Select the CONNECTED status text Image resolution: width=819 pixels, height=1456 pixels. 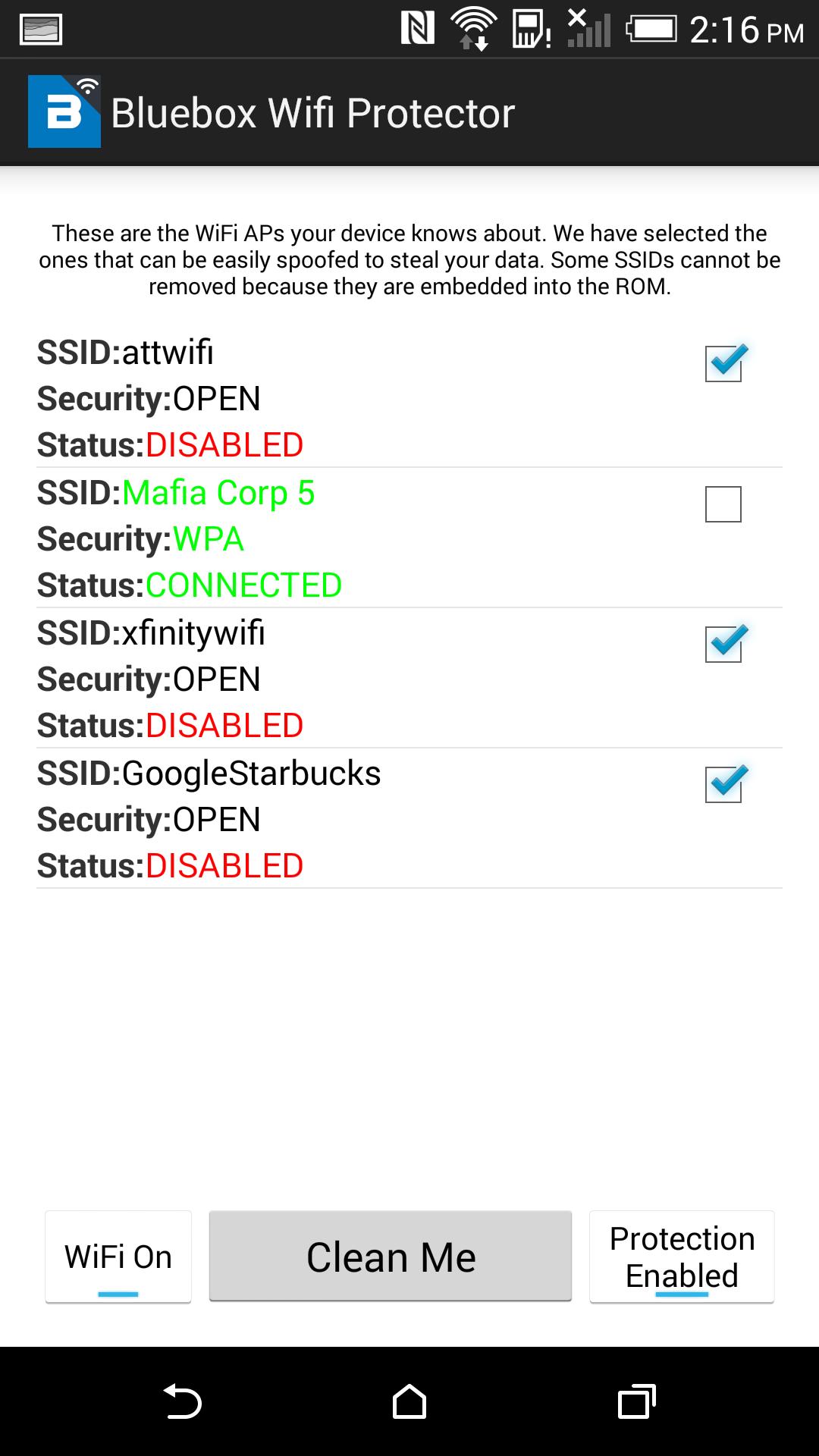pyautogui.click(x=245, y=584)
